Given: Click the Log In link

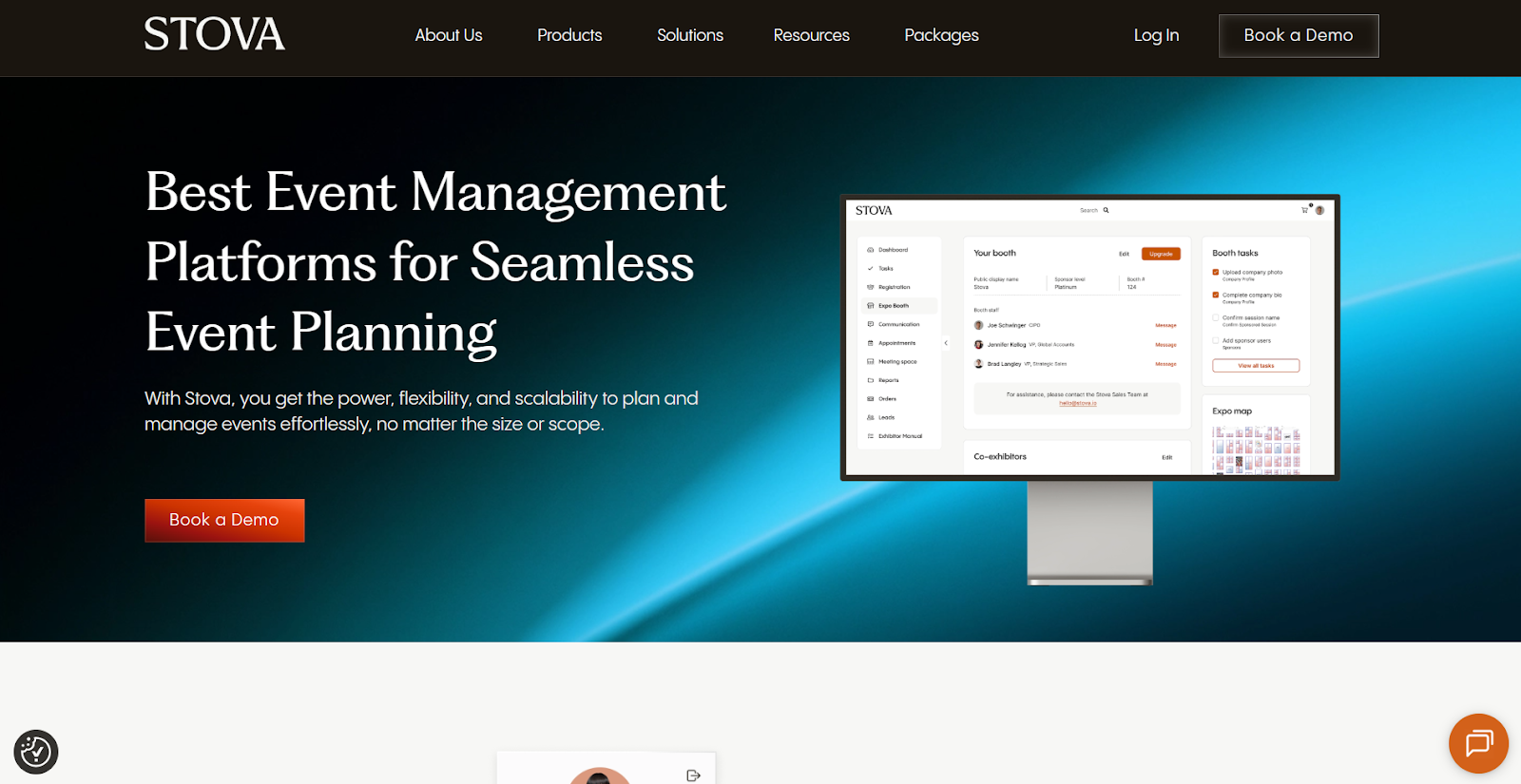Looking at the screenshot, I should coord(1156,35).
